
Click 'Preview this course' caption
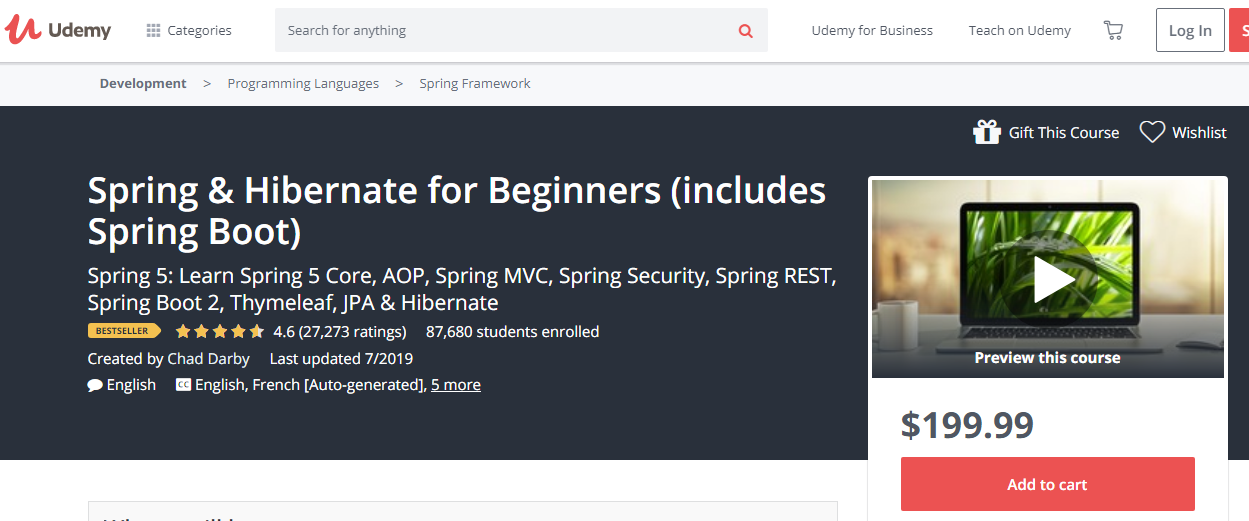[x=1047, y=358]
